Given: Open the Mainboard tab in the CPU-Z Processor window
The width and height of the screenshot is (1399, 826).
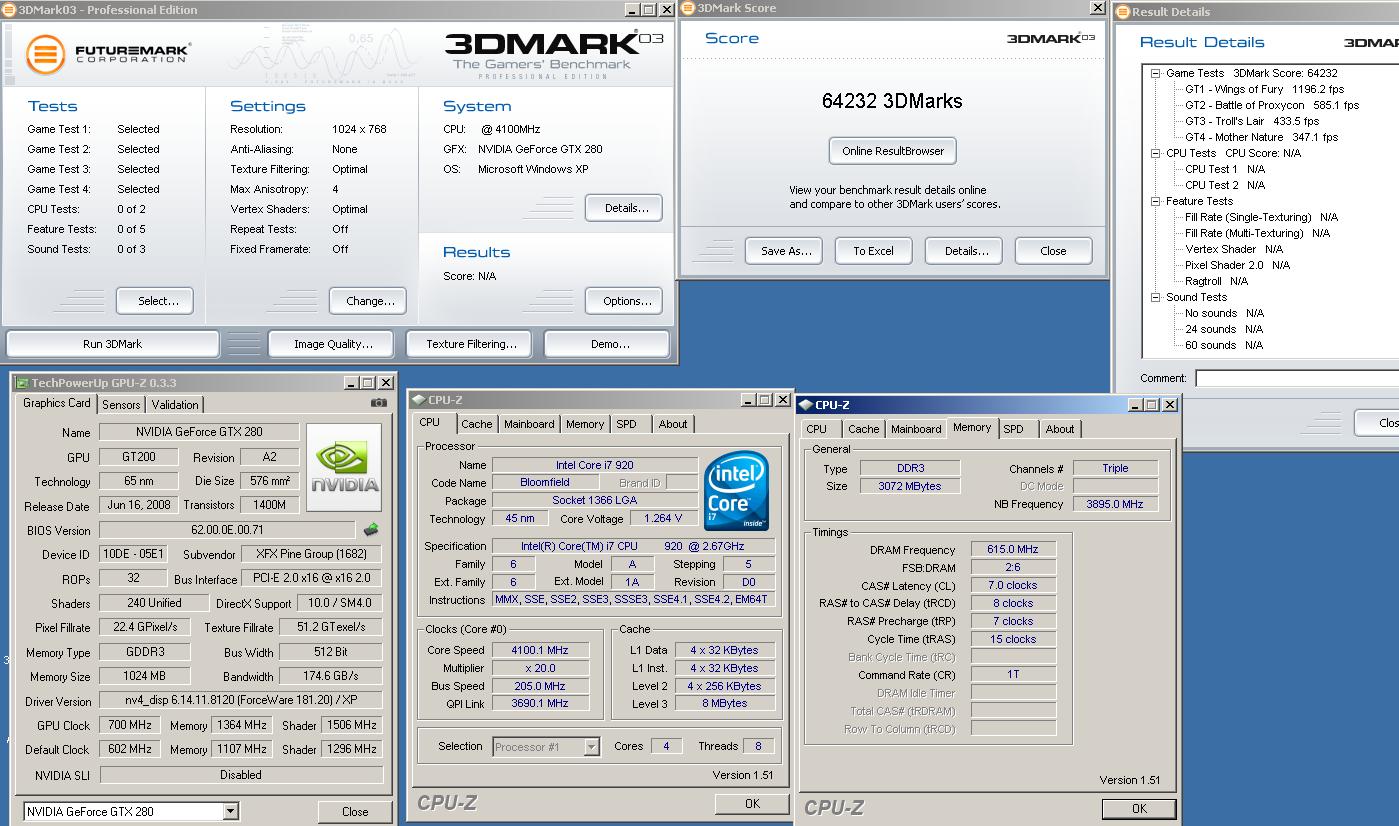Looking at the screenshot, I should click(529, 424).
